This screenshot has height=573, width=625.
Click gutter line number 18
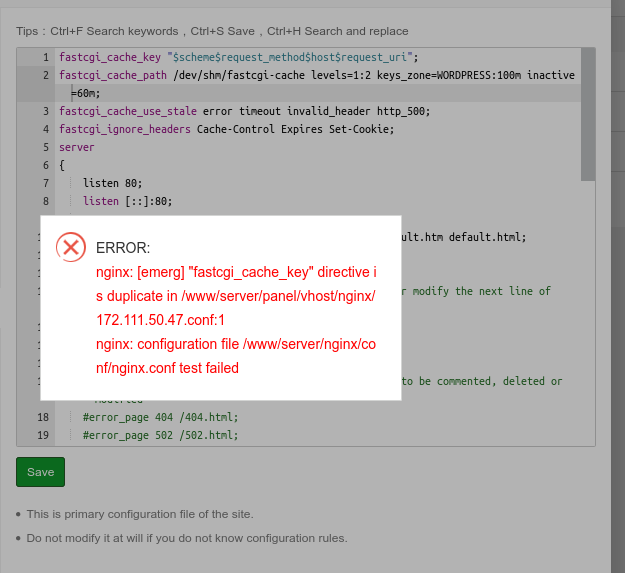[x=42, y=417]
